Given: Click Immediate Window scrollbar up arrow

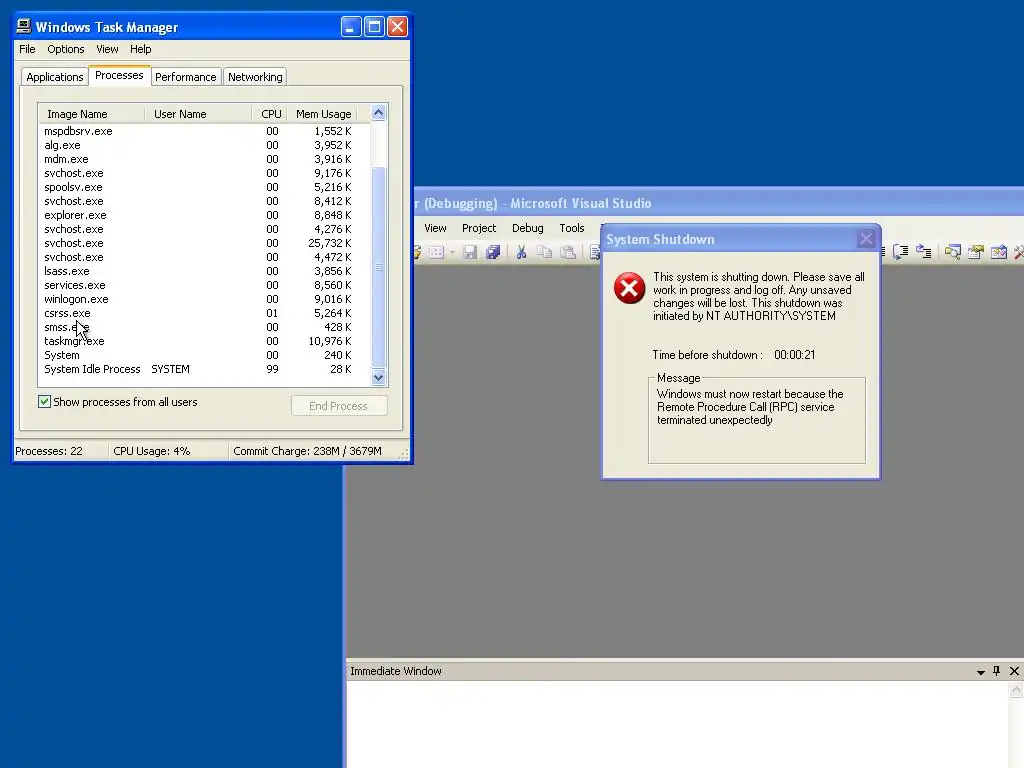Looking at the screenshot, I should click(x=1016, y=690).
